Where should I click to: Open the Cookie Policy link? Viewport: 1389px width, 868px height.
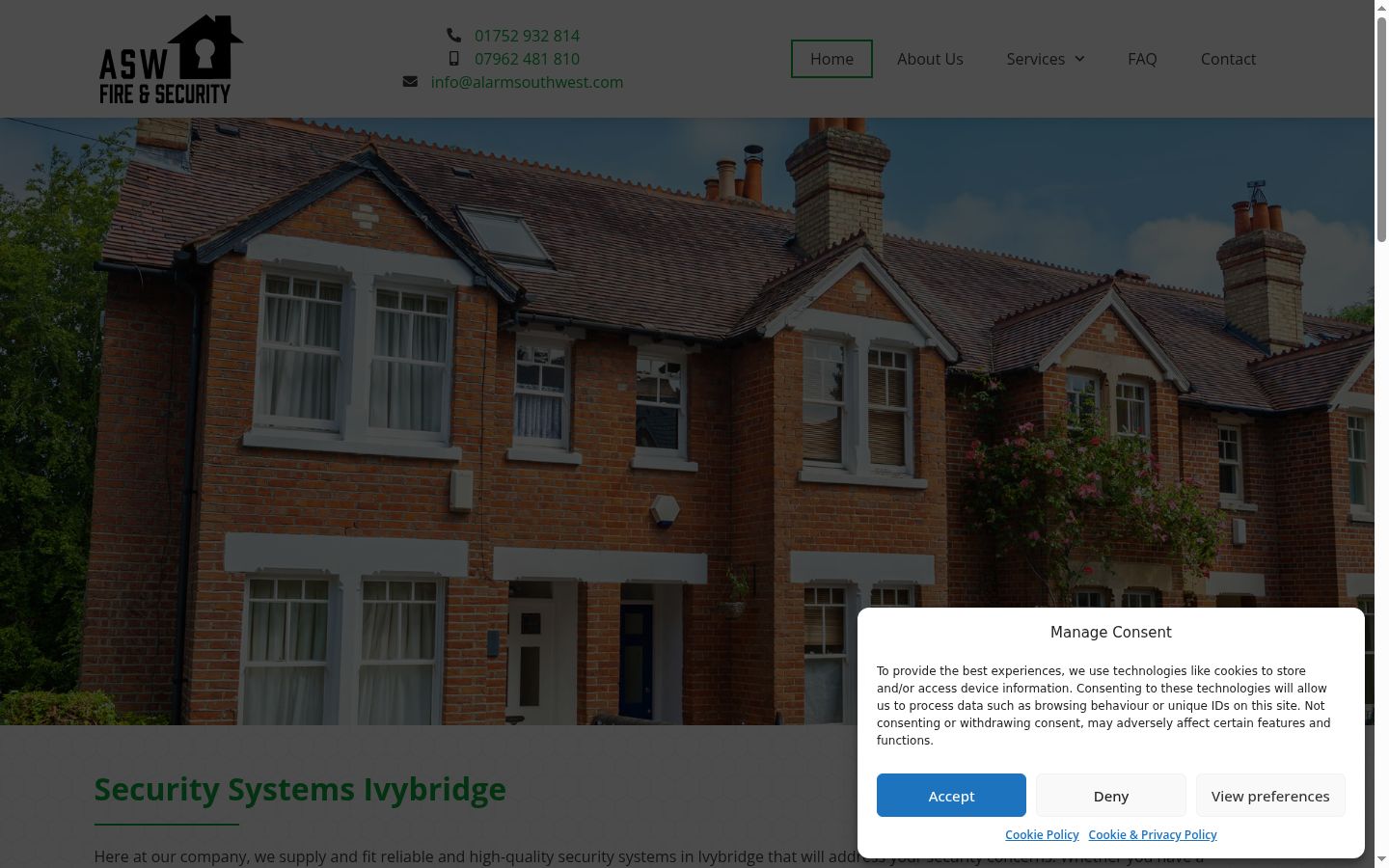point(1042,835)
